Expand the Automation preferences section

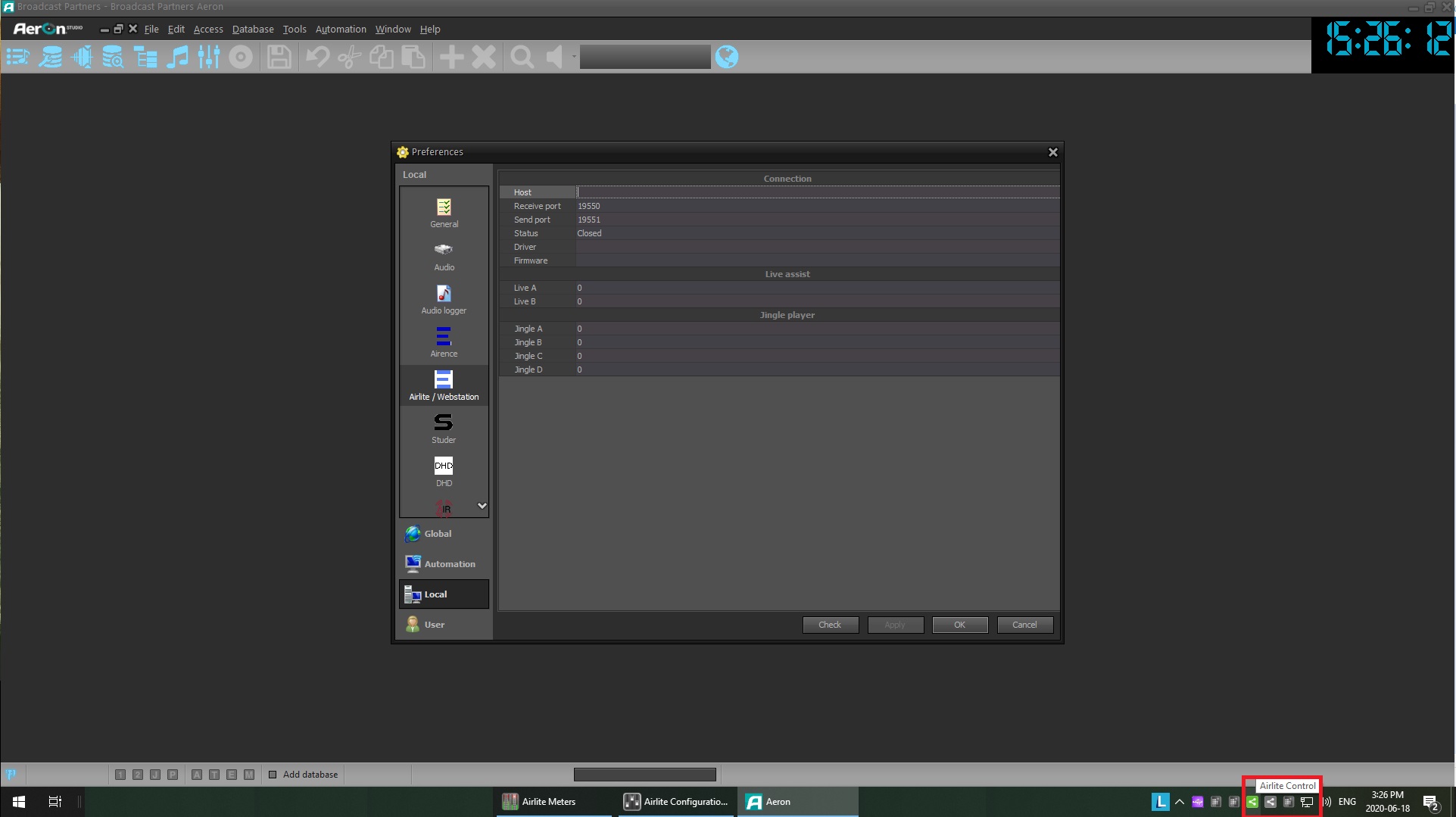pyautogui.click(x=449, y=564)
